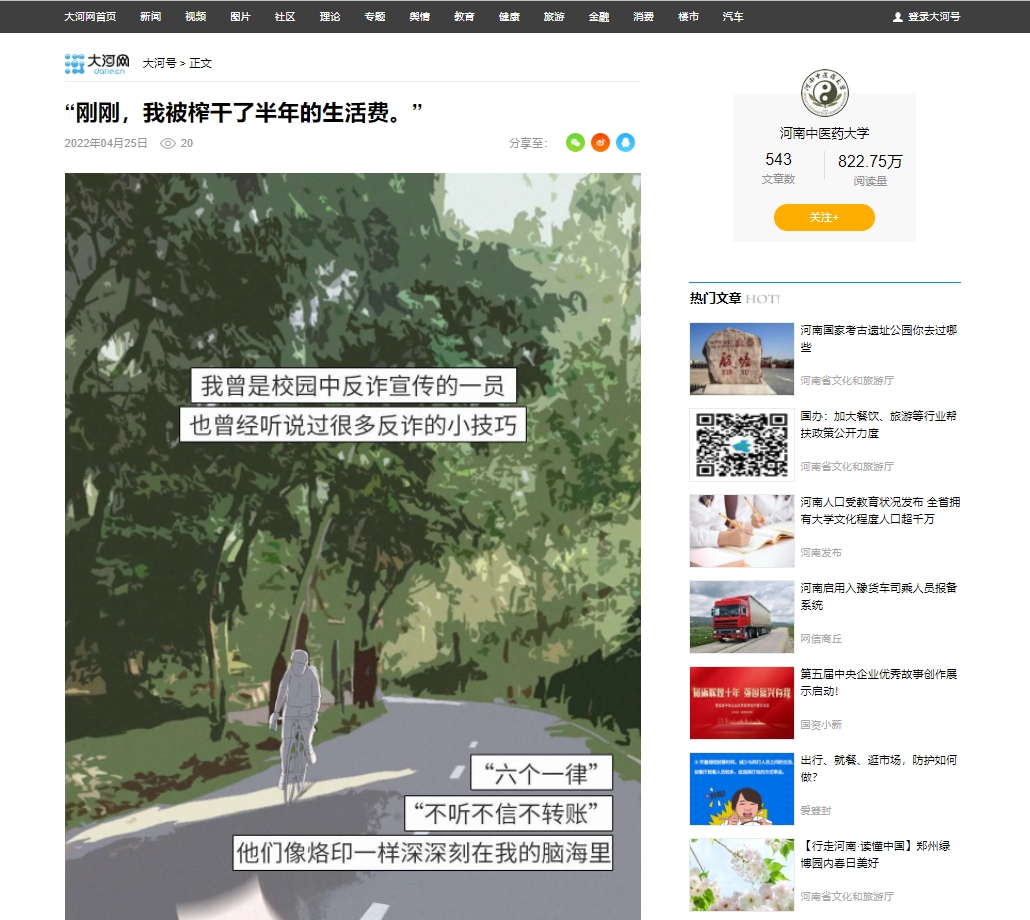The image size is (1030, 920).
Task: Share article to Weibo
Action: pos(600,143)
